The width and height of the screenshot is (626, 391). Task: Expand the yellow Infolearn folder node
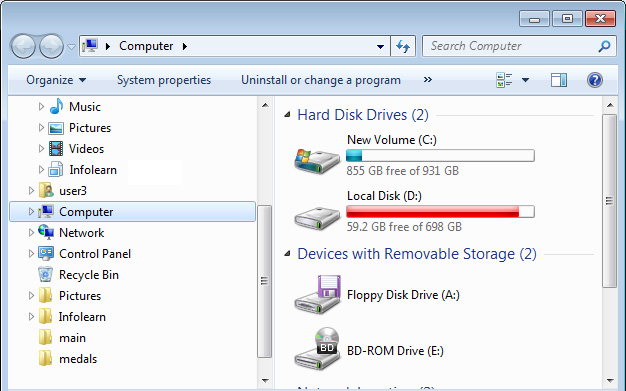click(31, 317)
